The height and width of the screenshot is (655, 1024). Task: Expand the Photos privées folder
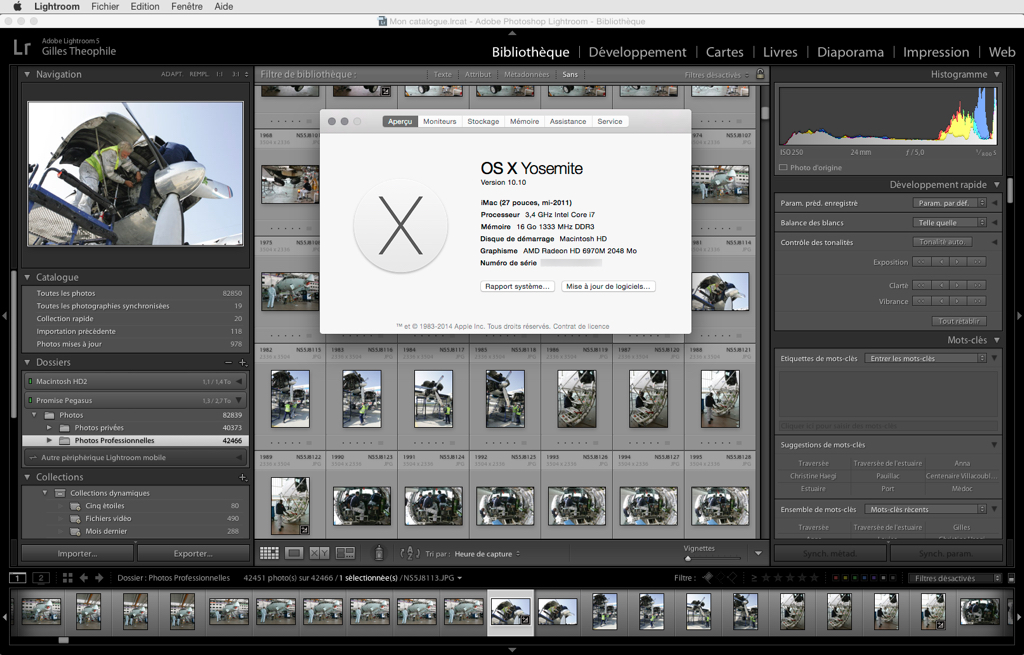coord(49,428)
